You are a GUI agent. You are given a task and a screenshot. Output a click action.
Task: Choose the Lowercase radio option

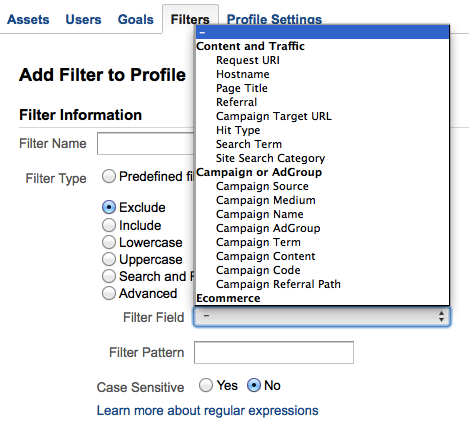109,242
